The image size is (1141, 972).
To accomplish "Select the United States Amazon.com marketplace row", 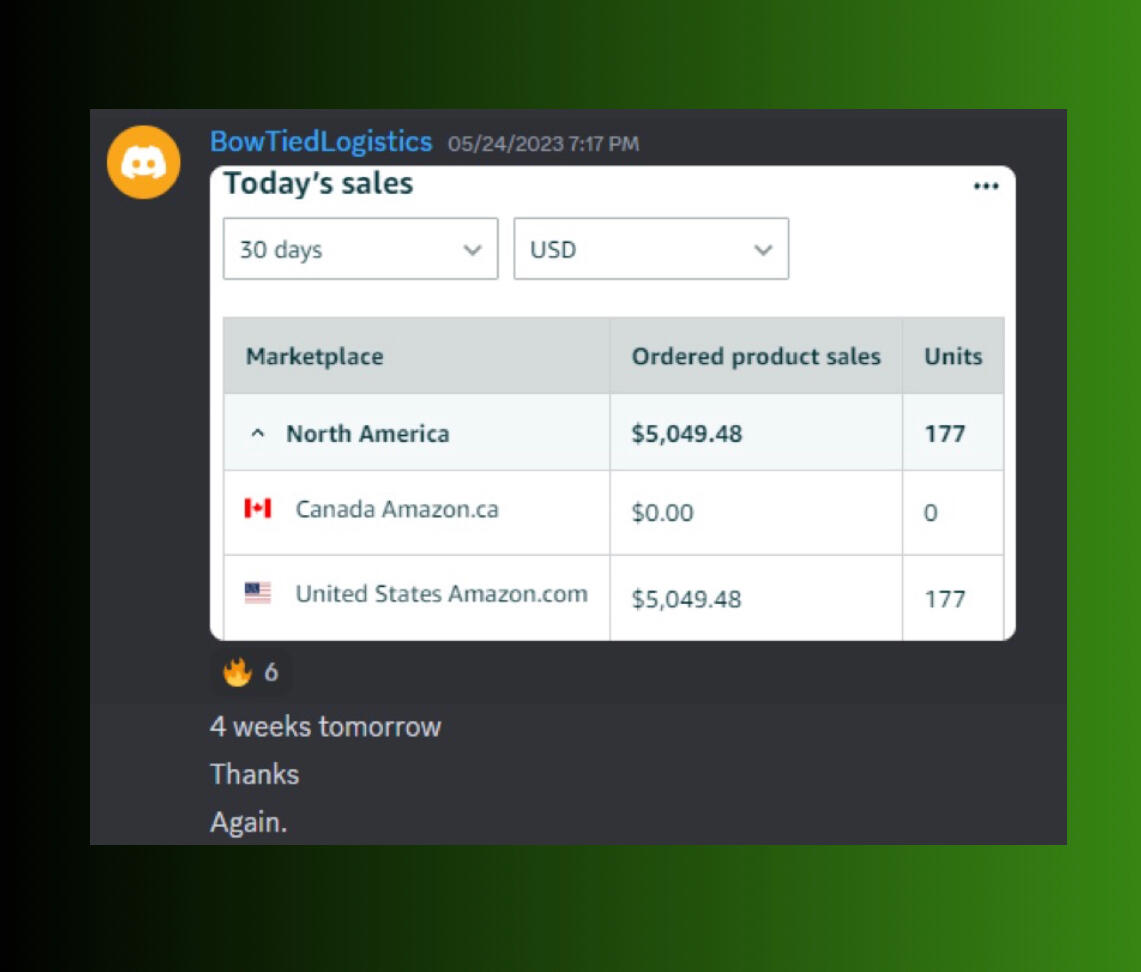I will coord(441,594).
